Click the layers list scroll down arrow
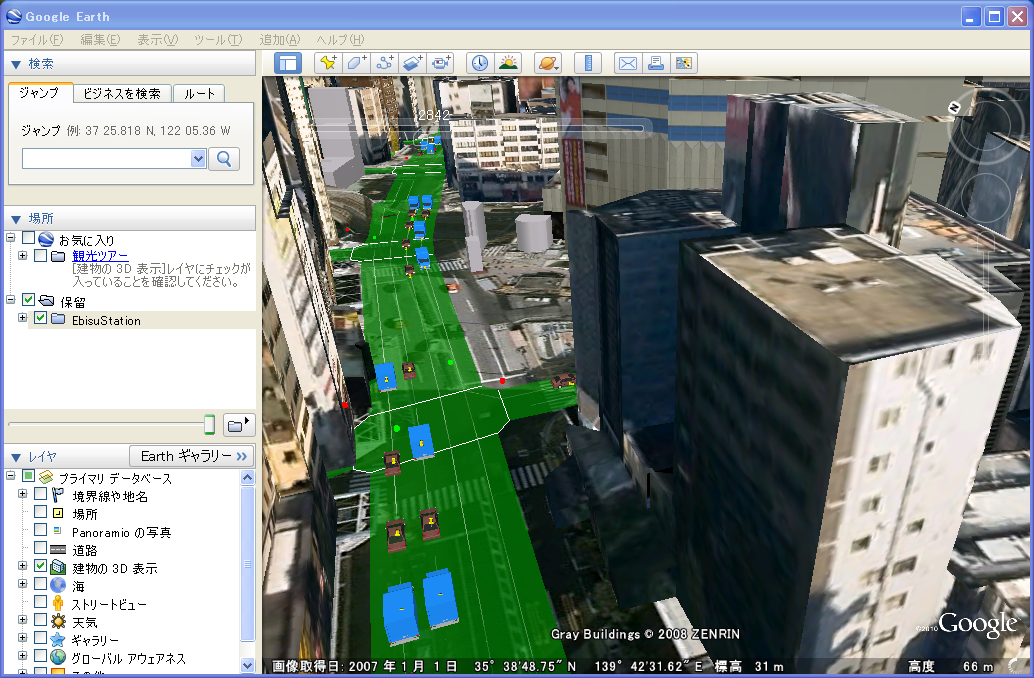The height and width of the screenshot is (678, 1034). point(247,665)
